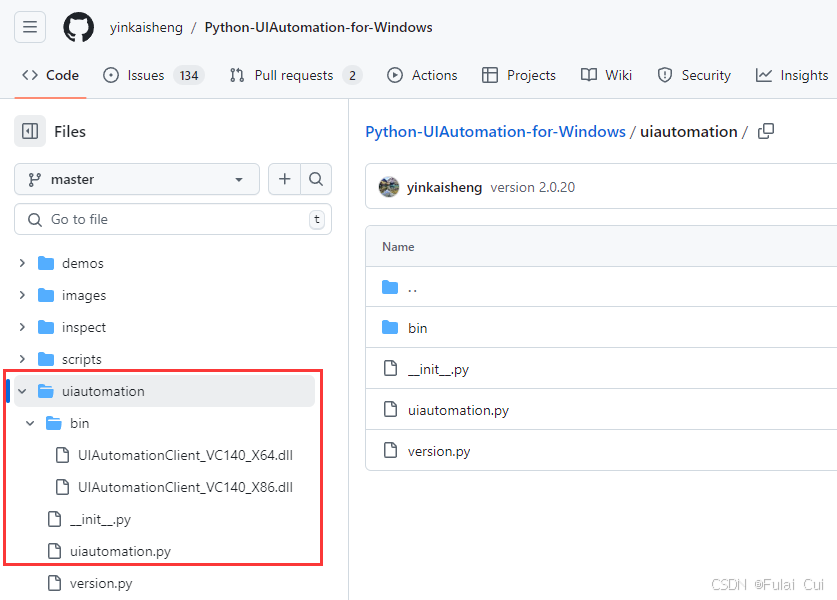The image size is (837, 600).
Task: Click the Name column header
Action: [x=398, y=247]
